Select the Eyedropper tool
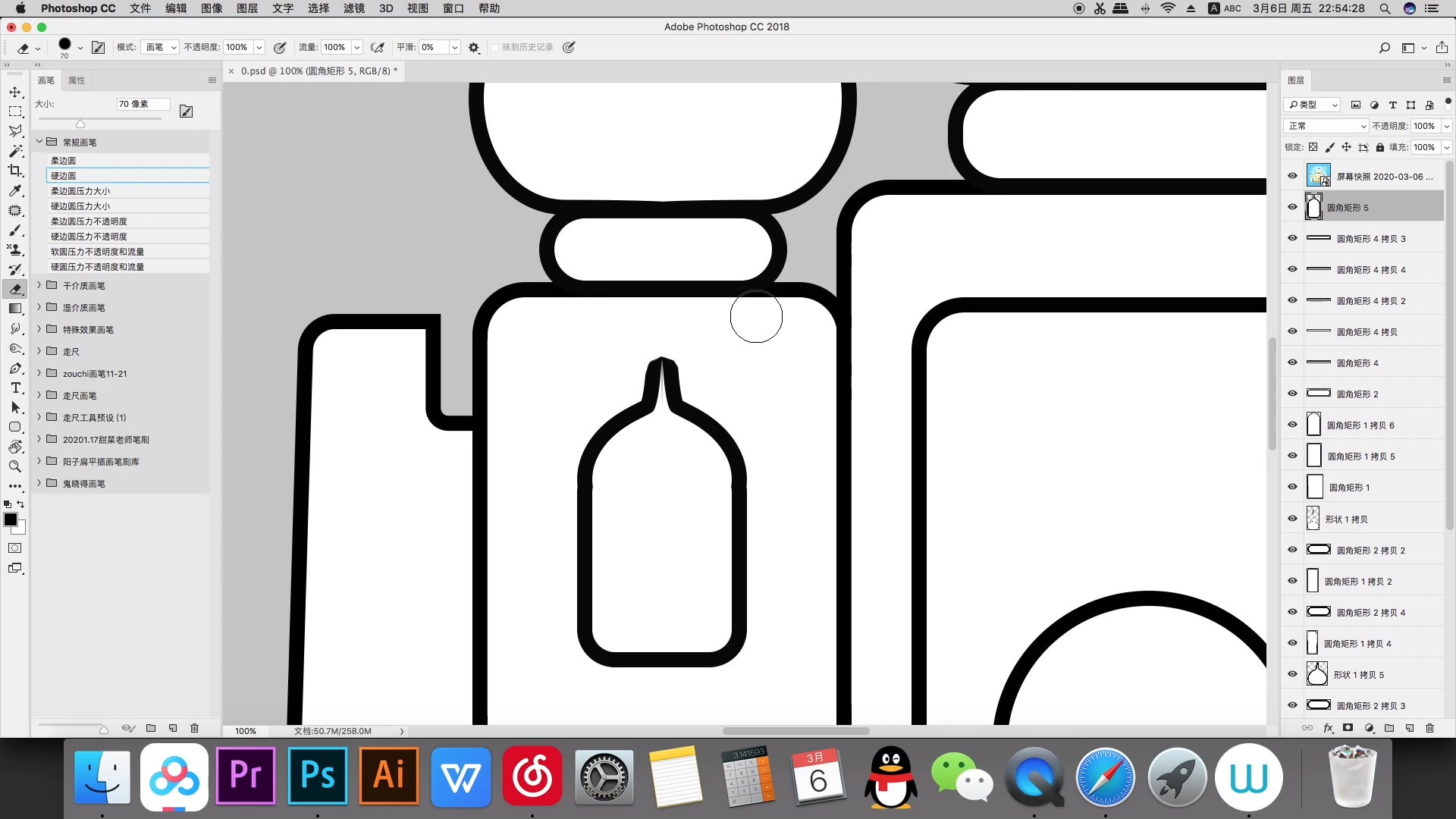The height and width of the screenshot is (819, 1456). 15,190
